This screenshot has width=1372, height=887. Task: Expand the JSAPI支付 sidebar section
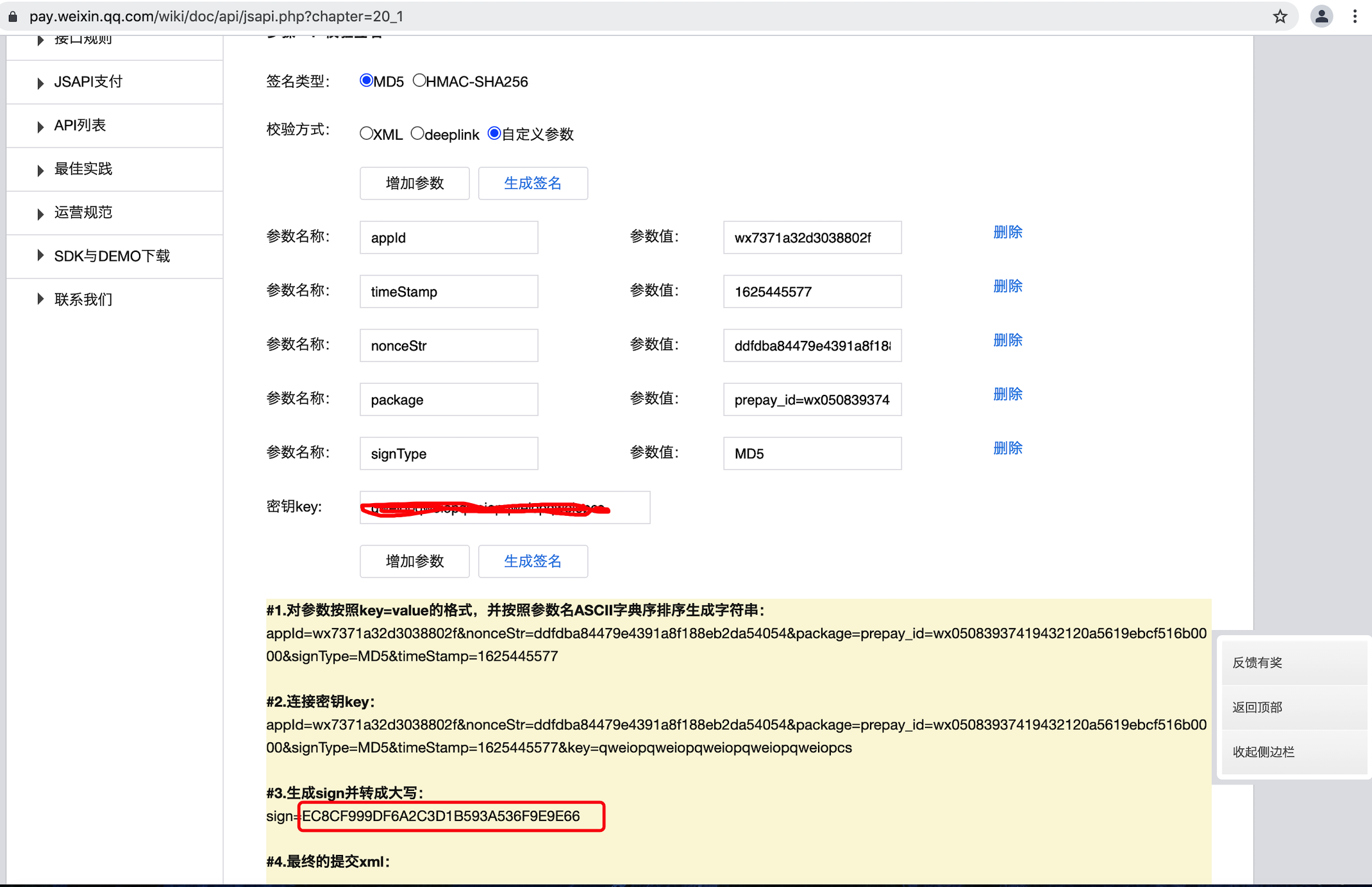pyautogui.click(x=88, y=81)
